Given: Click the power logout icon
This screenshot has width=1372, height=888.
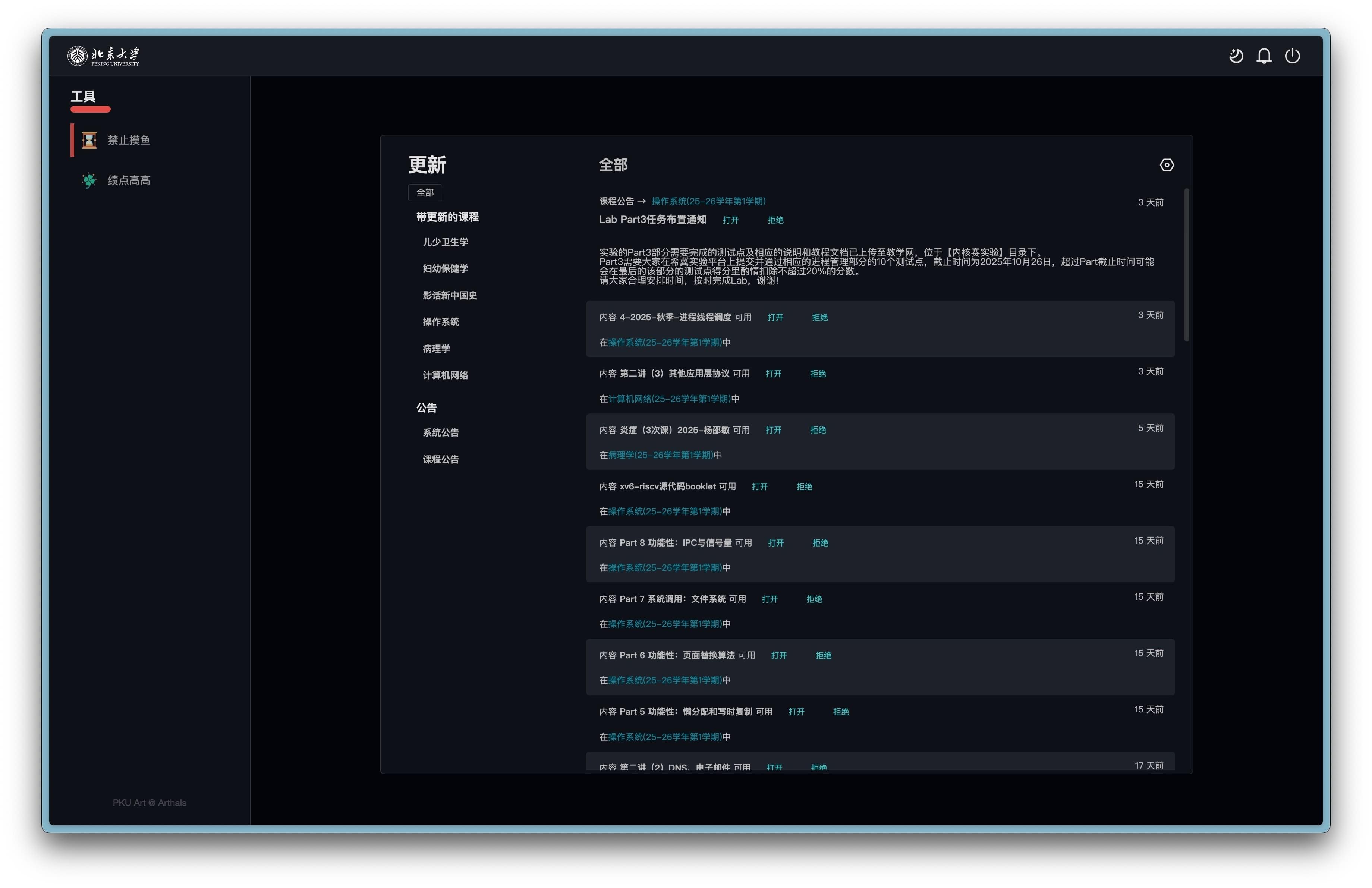Looking at the screenshot, I should click(1292, 56).
